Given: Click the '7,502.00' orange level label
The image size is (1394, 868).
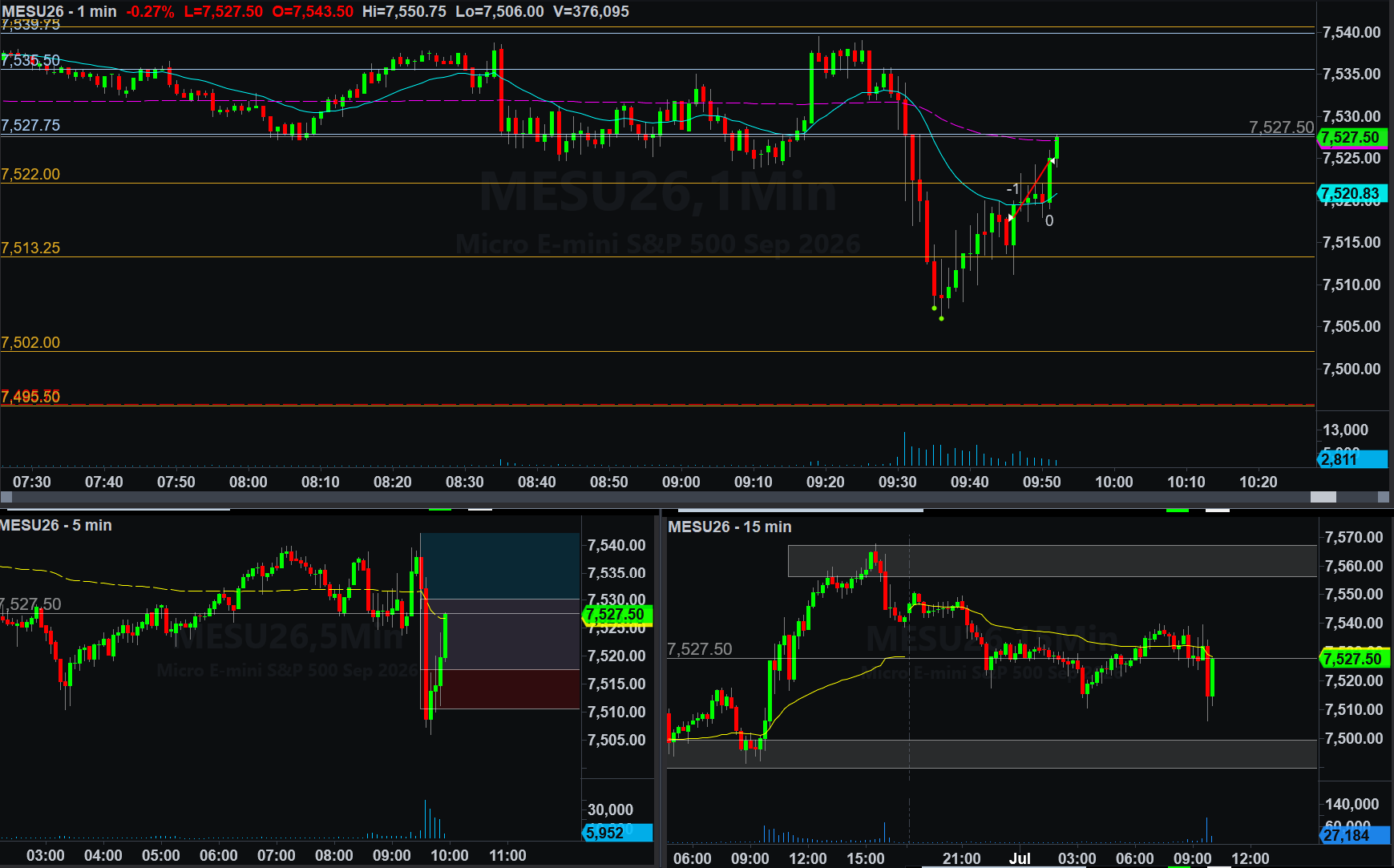Looking at the screenshot, I should tap(30, 342).
